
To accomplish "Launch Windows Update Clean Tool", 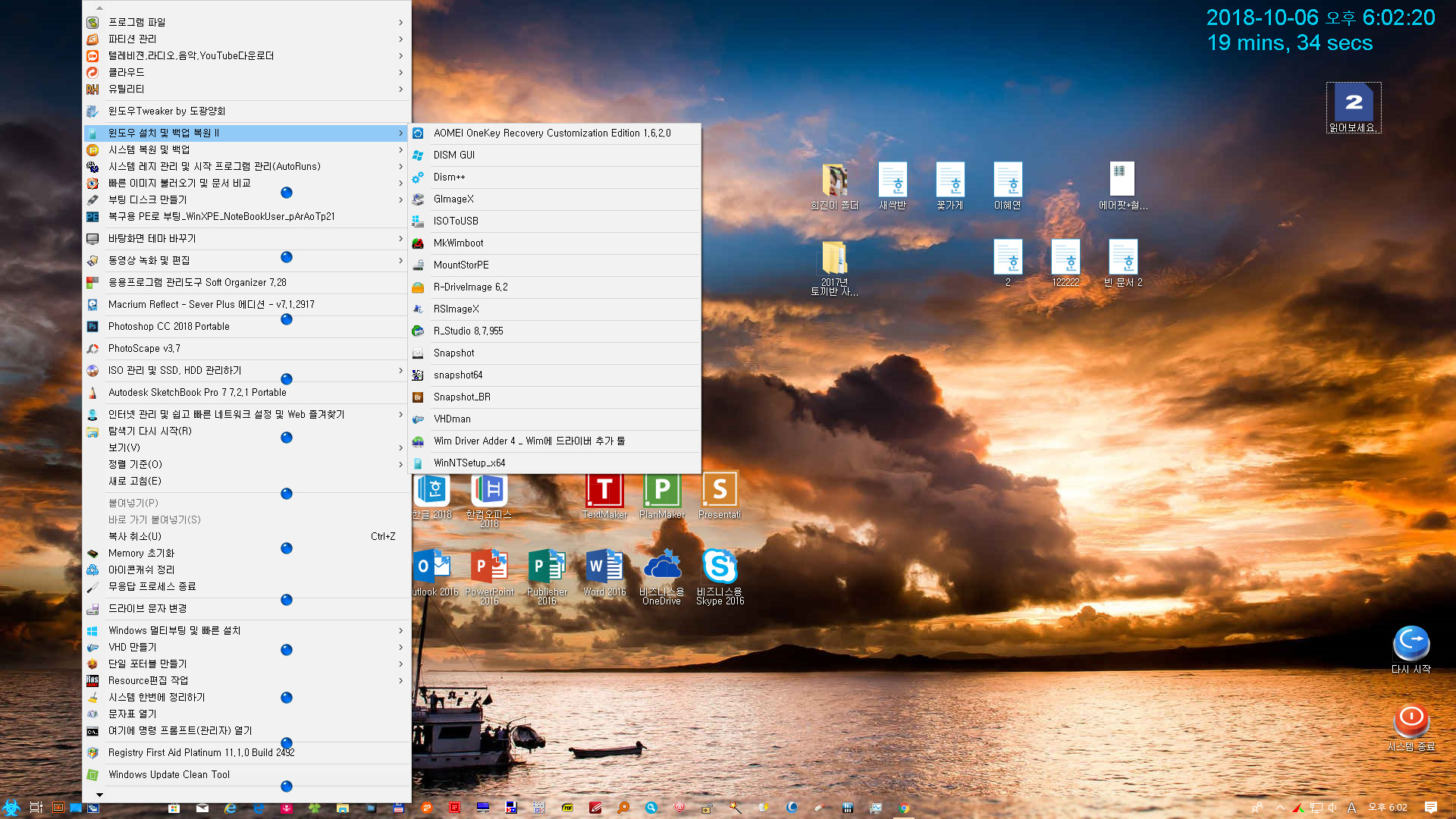I will pyautogui.click(x=246, y=774).
